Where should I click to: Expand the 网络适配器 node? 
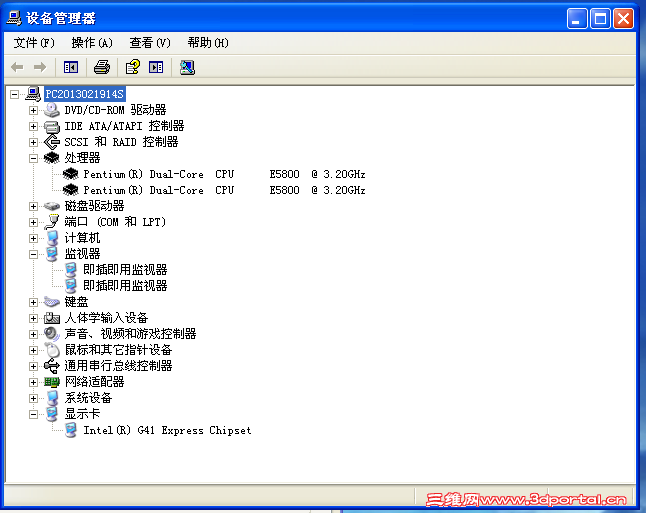pyautogui.click(x=33, y=382)
